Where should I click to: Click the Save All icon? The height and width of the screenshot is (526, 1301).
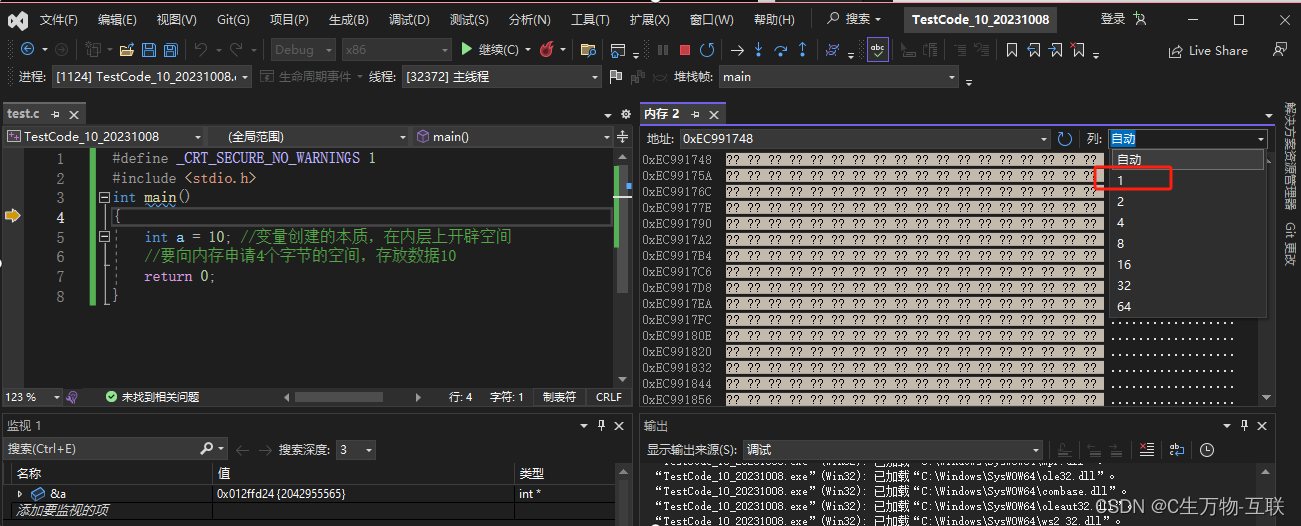(x=171, y=49)
